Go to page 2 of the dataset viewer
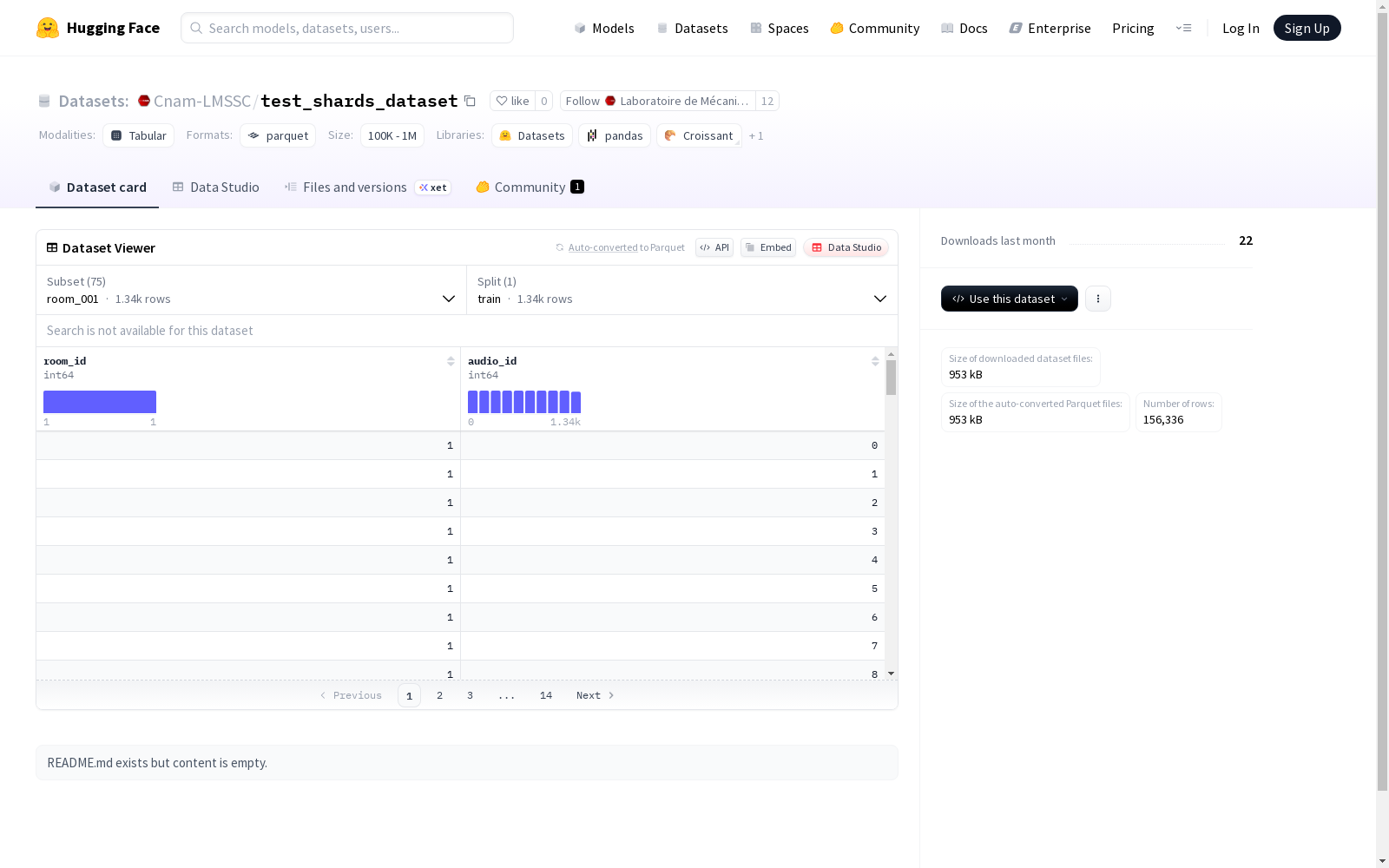 coord(440,695)
